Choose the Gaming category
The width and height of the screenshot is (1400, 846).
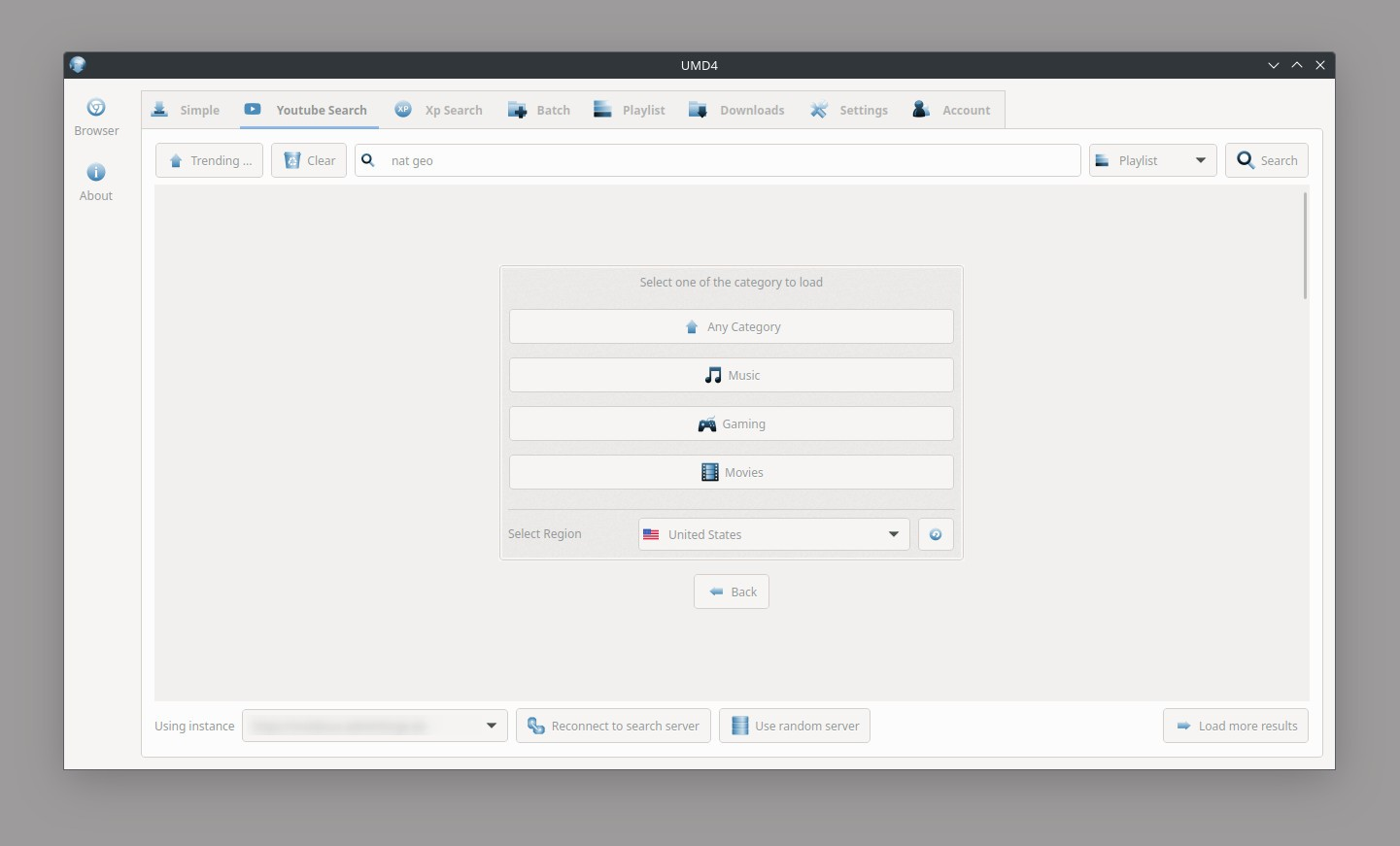tap(732, 423)
